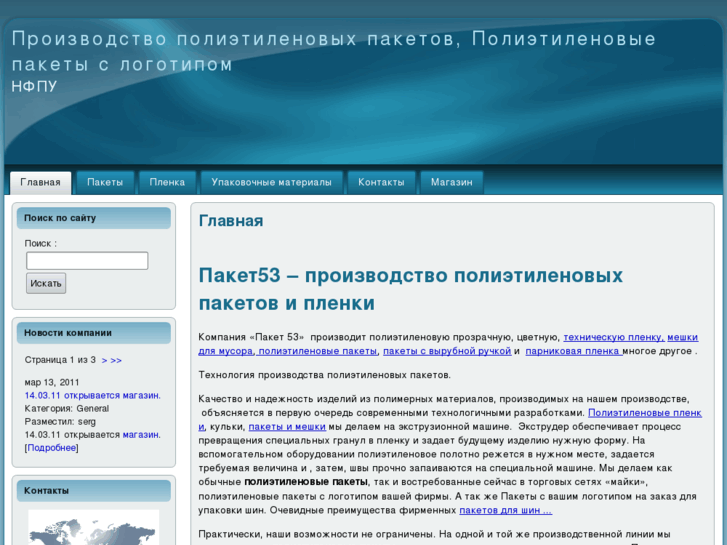727x545 pixels.
Task: Click the НФПУ header subtitle
Action: click(34, 86)
